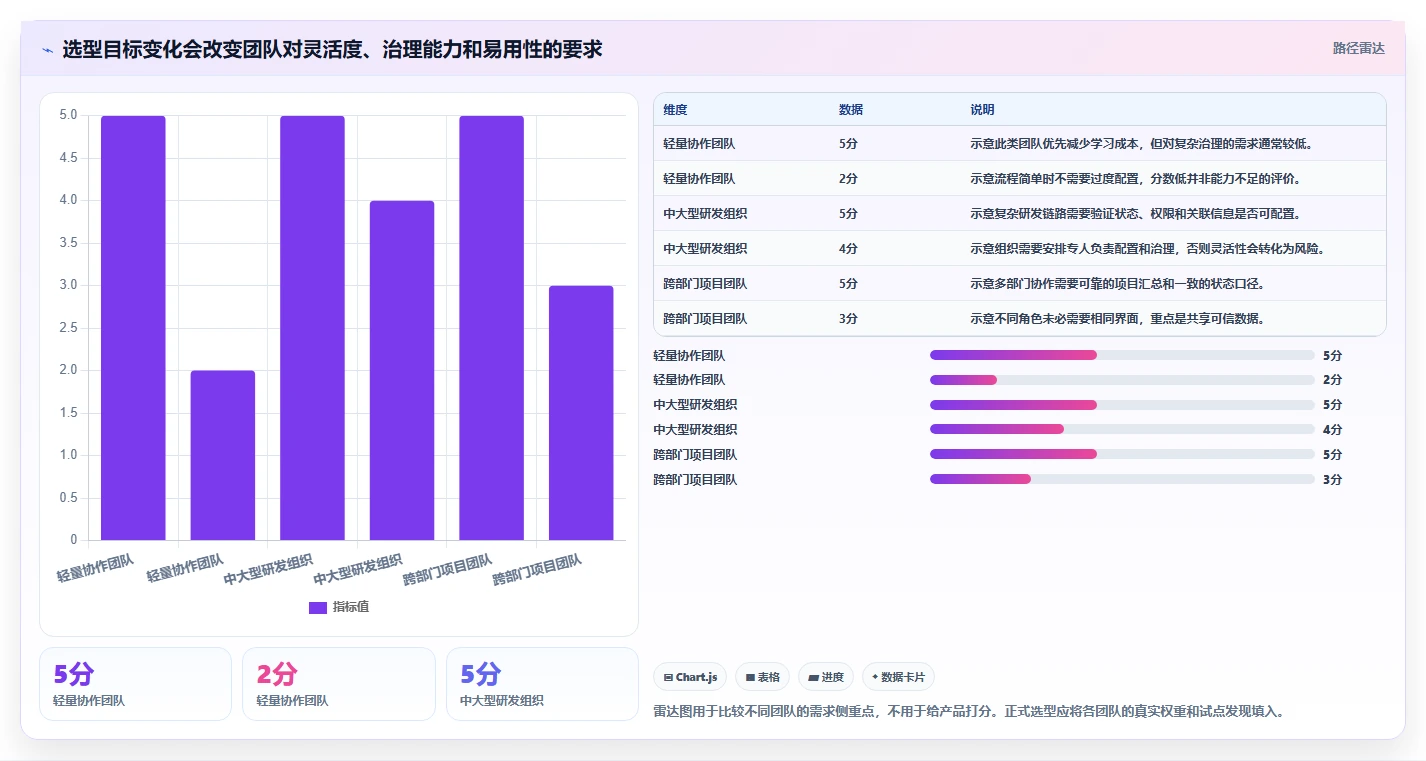Click the 轻量协作团队 2分 progress bar

[x=1122, y=380]
